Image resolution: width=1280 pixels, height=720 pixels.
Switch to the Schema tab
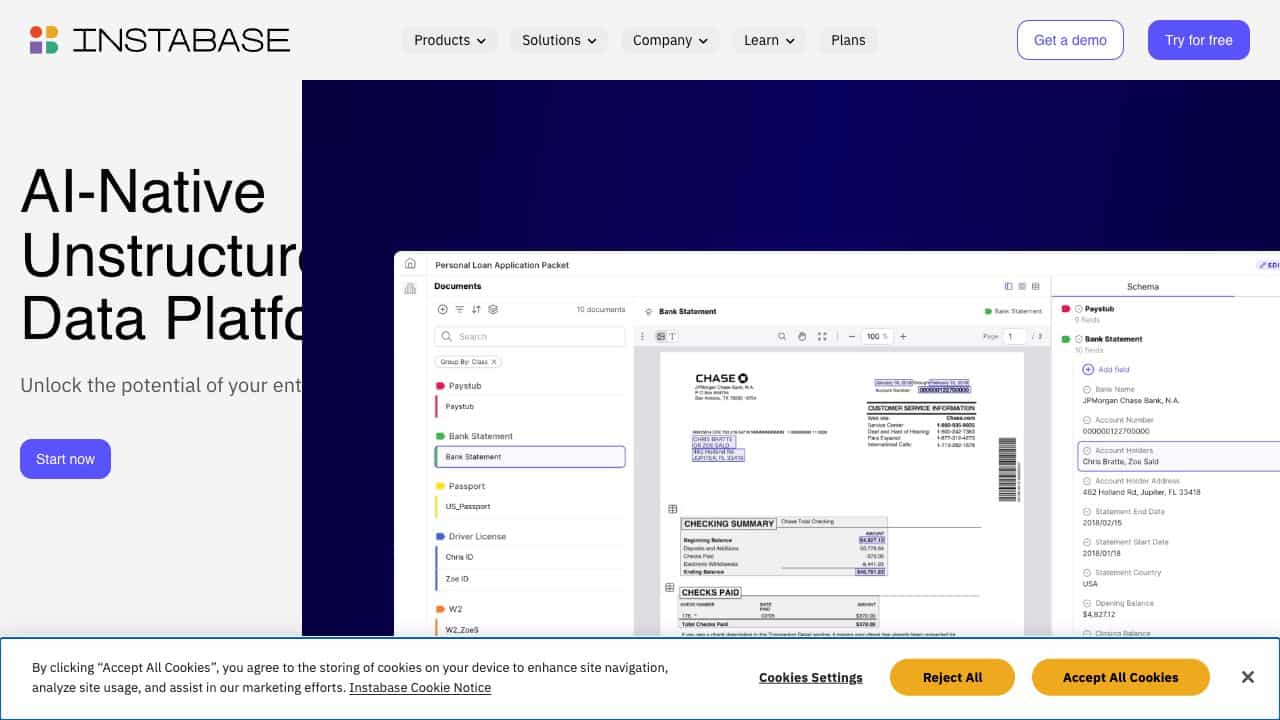pos(1143,287)
